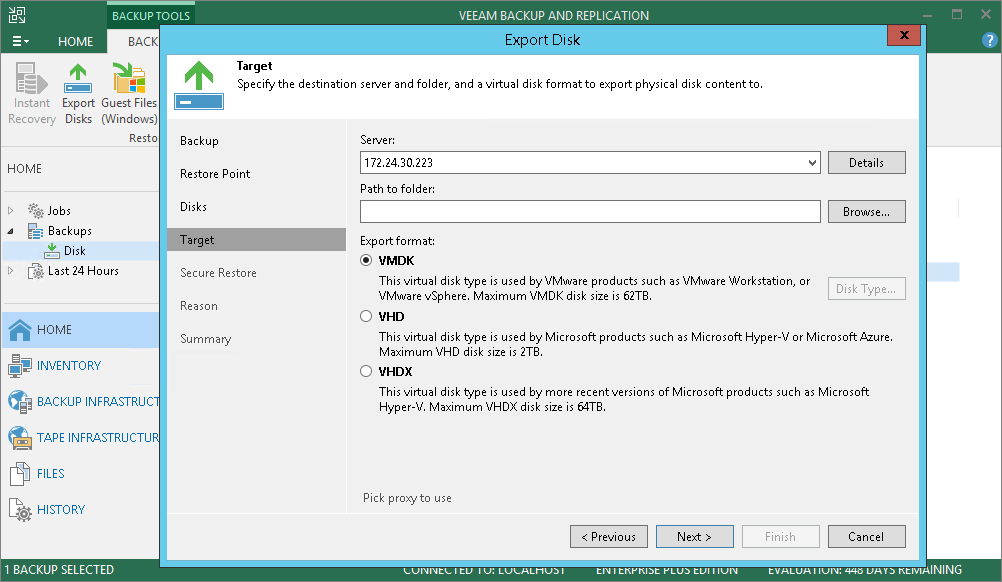Click the Backups node icon in tree
Image resolution: width=1002 pixels, height=582 pixels.
point(36,231)
